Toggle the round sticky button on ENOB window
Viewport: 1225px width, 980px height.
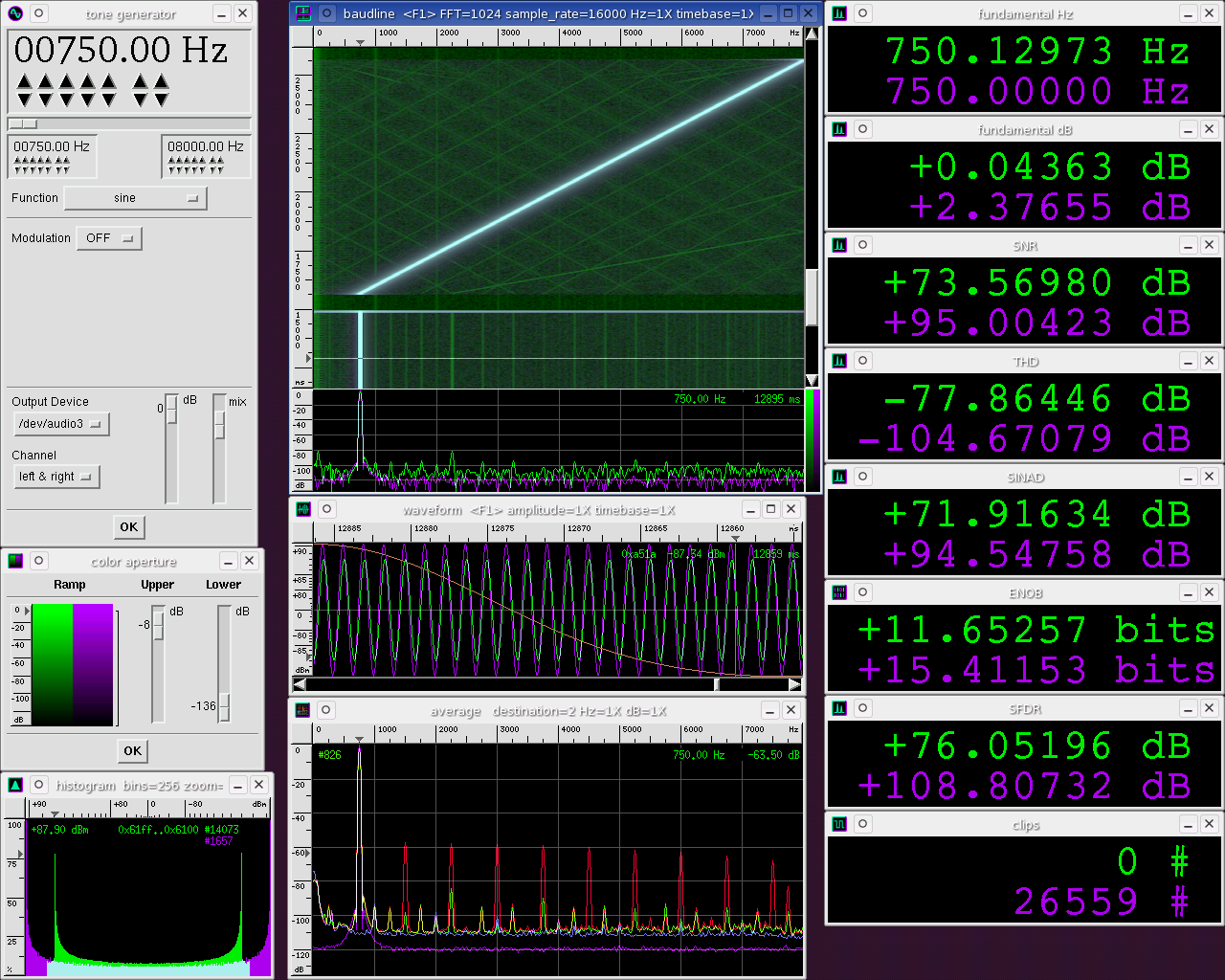pos(862,592)
